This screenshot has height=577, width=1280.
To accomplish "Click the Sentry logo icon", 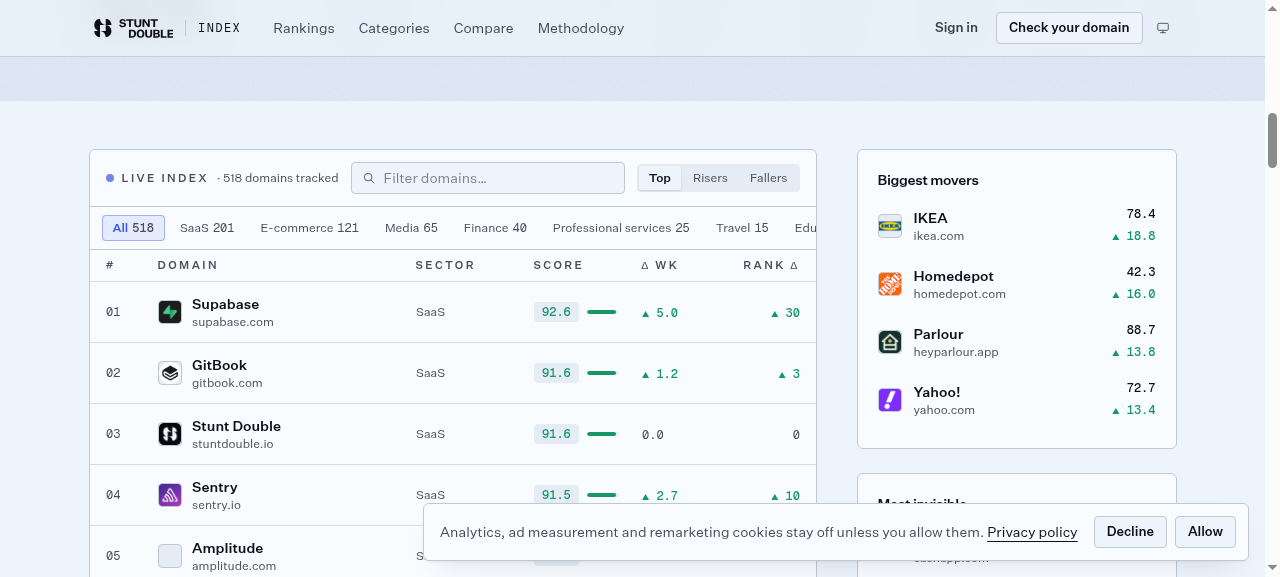I will (x=170, y=495).
